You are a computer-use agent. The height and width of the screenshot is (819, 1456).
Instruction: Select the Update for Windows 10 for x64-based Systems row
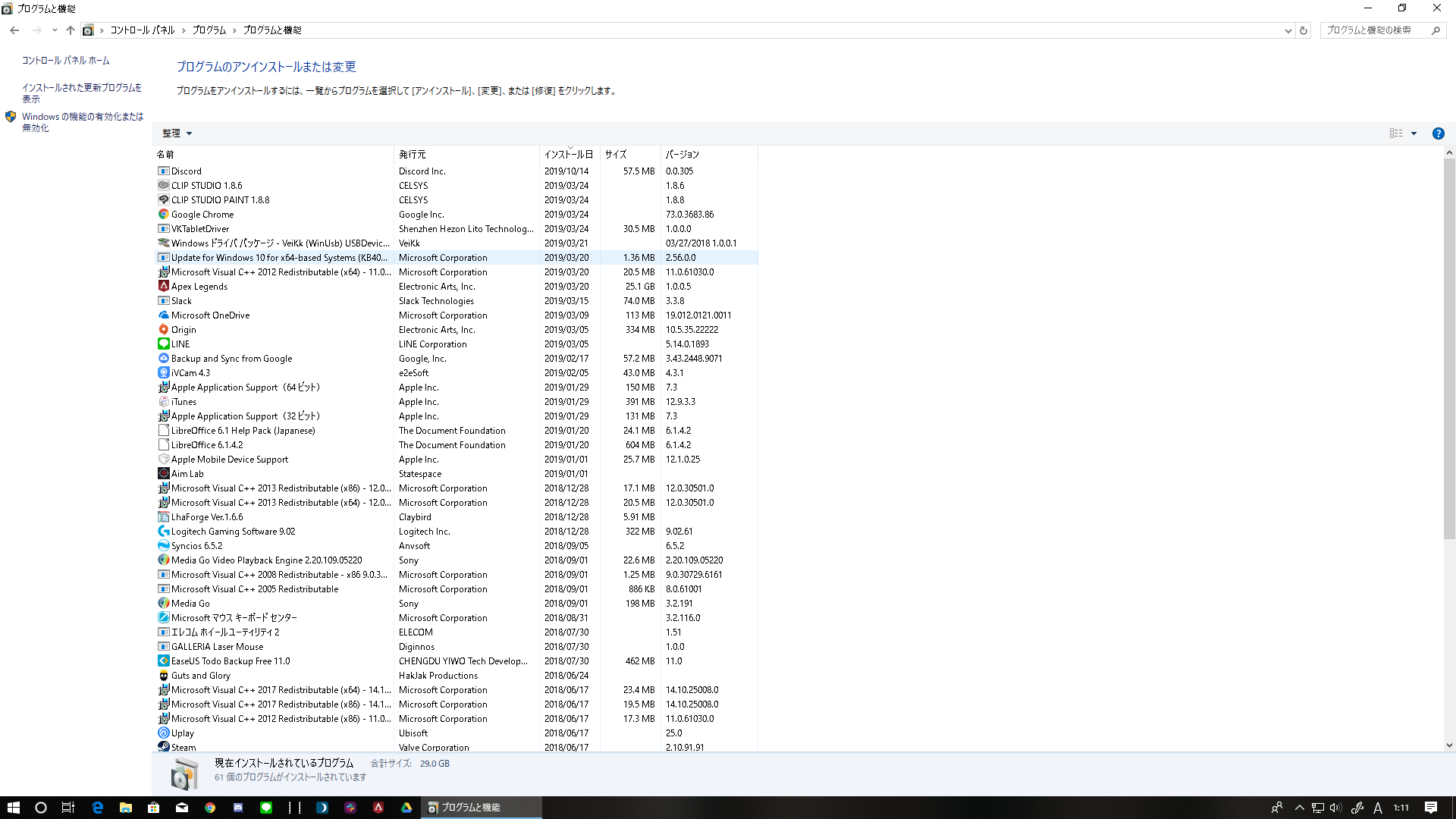[456, 258]
